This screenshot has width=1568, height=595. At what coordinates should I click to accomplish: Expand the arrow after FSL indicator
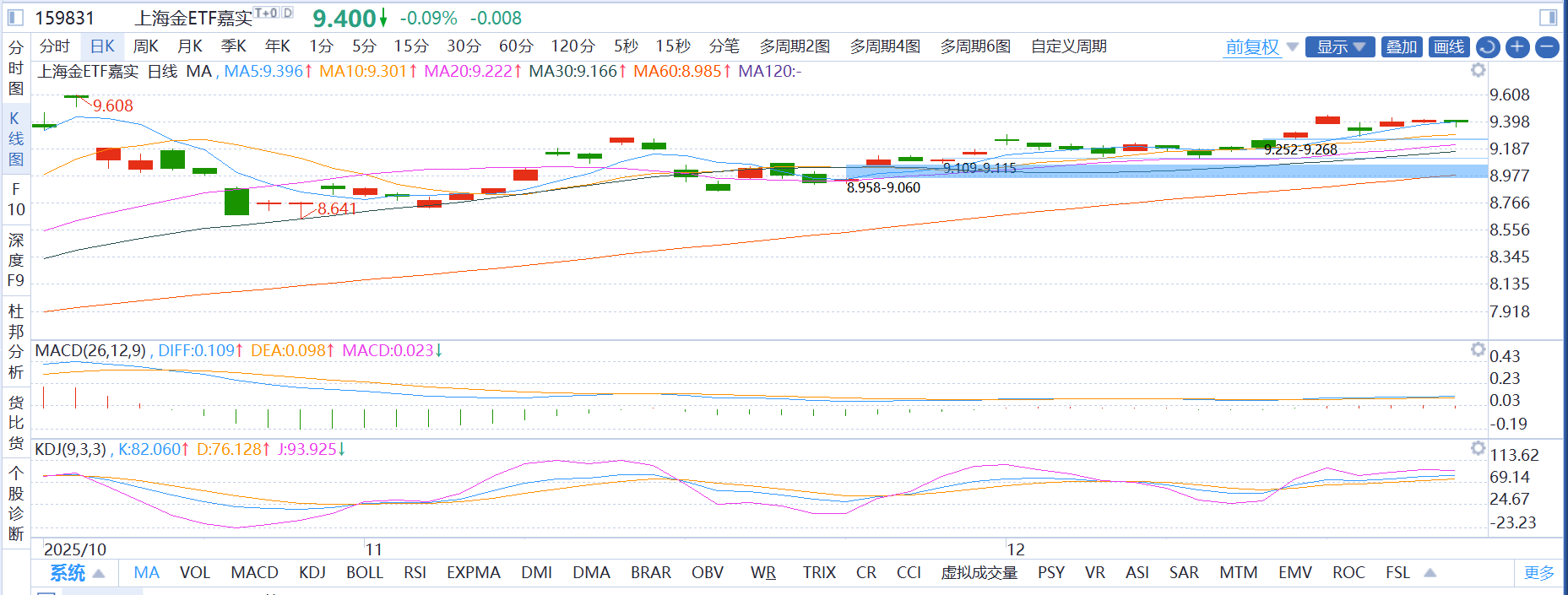click(1430, 573)
